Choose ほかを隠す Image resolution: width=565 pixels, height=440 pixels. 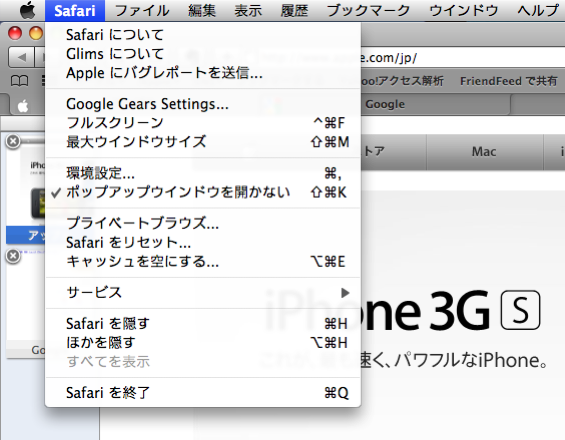click(x=203, y=342)
